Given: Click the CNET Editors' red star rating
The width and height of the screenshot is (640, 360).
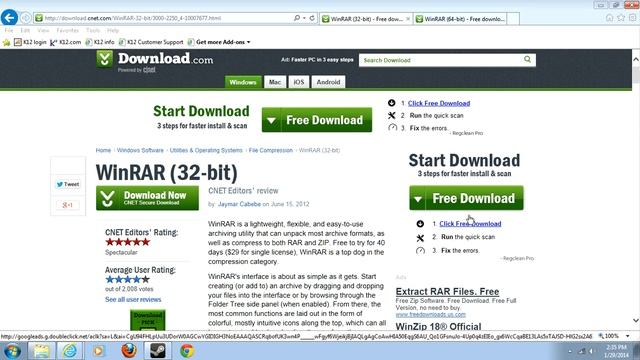Looking at the screenshot, I should click(x=128, y=242).
